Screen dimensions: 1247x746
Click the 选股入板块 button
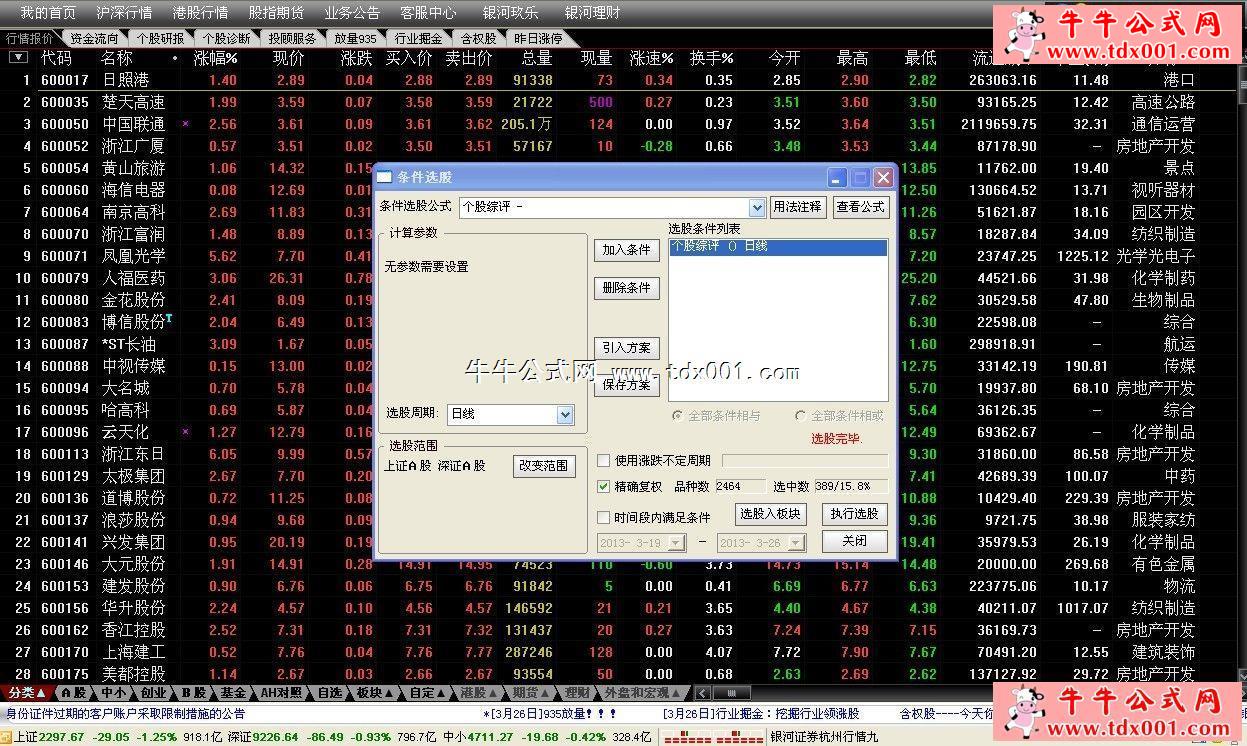pos(770,514)
